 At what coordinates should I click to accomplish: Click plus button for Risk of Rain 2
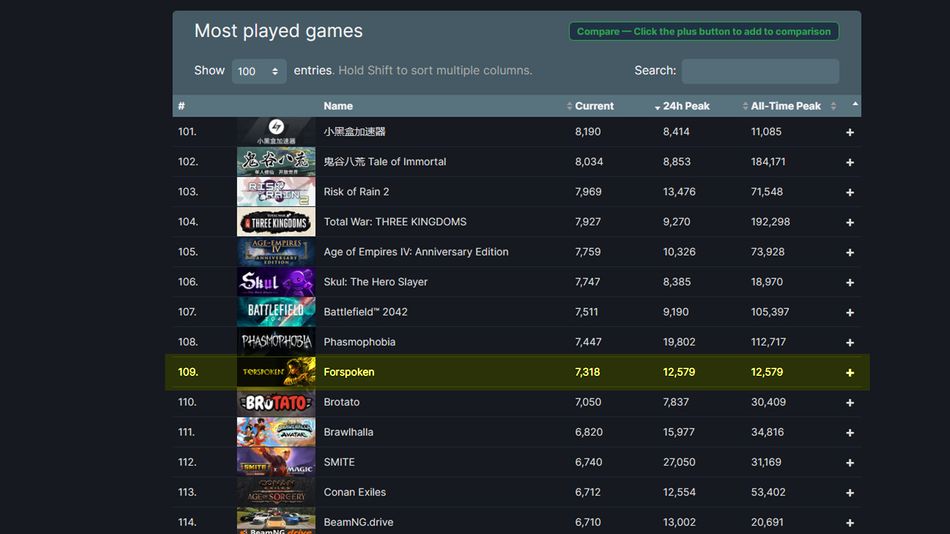849,192
